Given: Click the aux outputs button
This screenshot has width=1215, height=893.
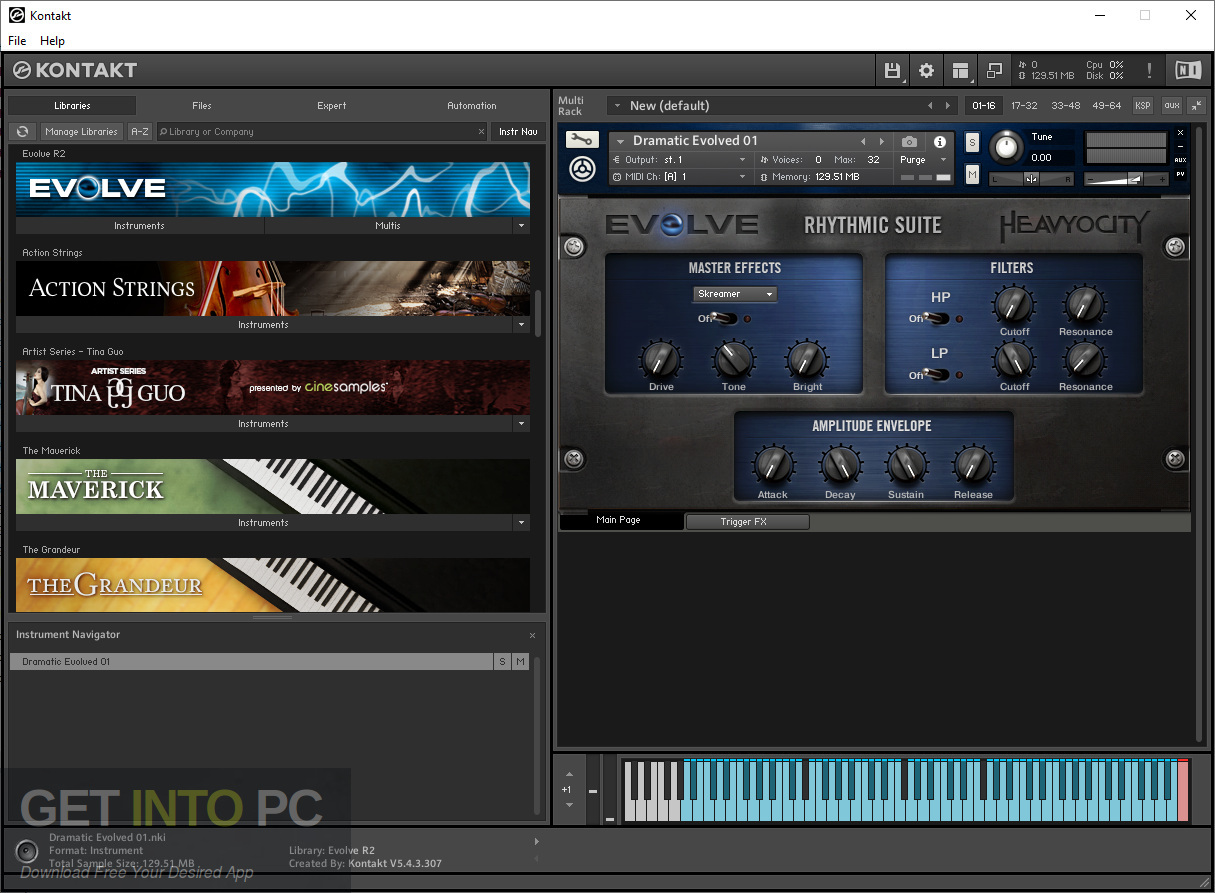Looking at the screenshot, I should (1171, 105).
